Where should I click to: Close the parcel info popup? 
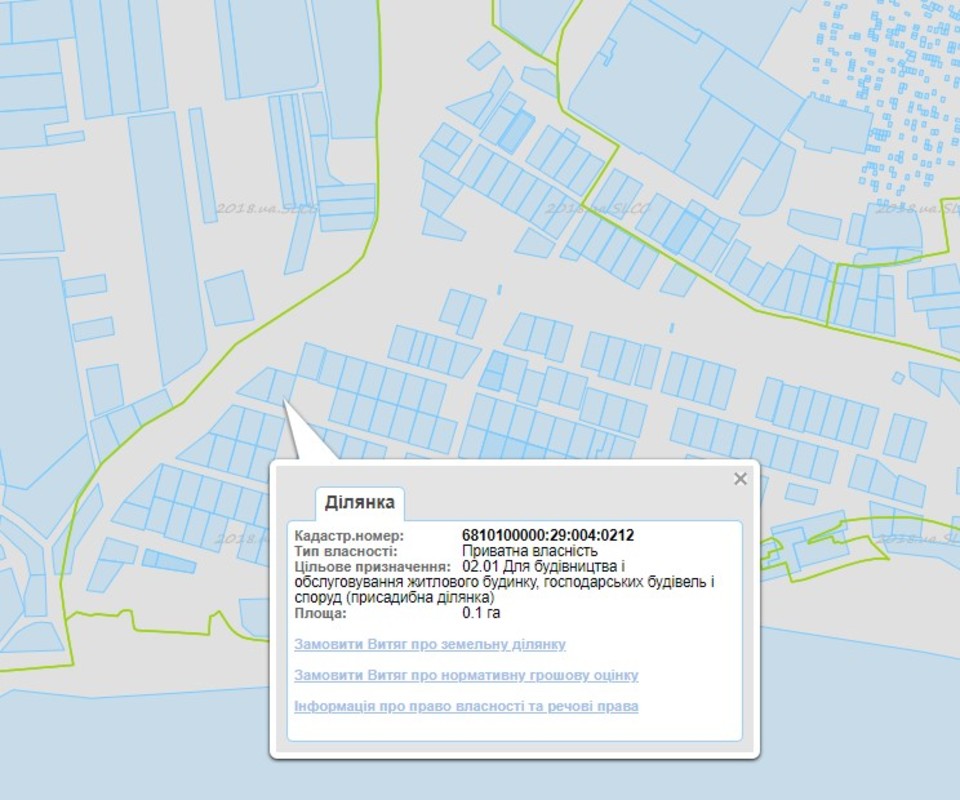[x=740, y=479]
